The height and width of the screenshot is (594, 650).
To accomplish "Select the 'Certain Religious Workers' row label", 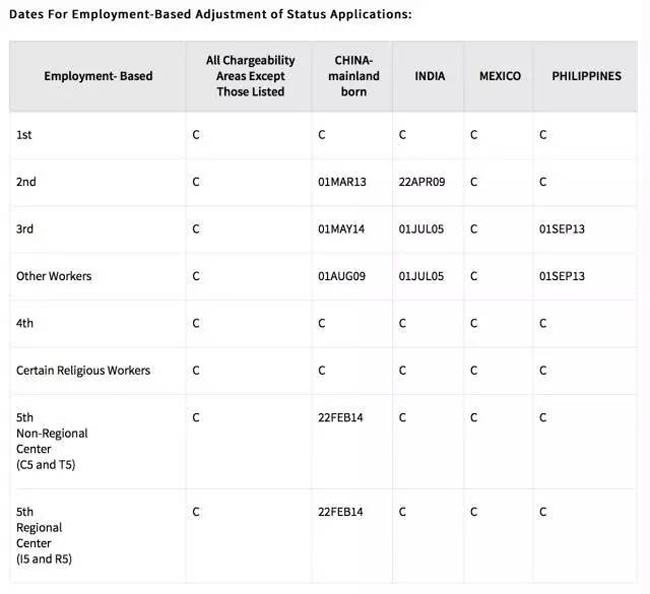I will [83, 370].
